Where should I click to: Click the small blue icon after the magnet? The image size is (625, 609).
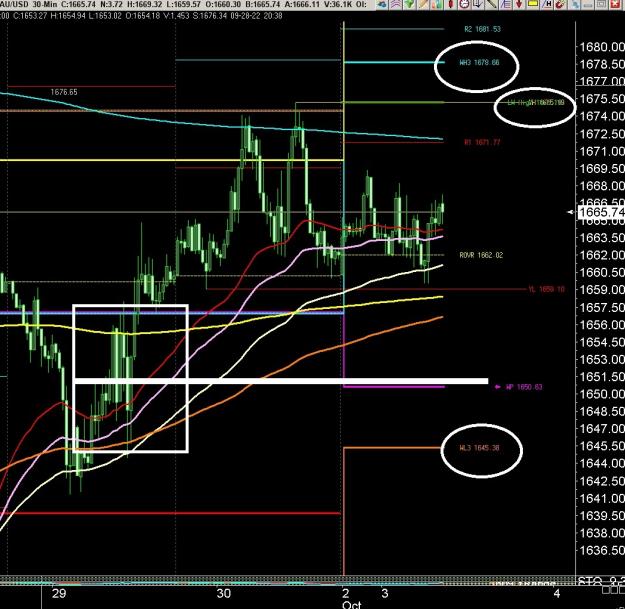(x=574, y=4)
